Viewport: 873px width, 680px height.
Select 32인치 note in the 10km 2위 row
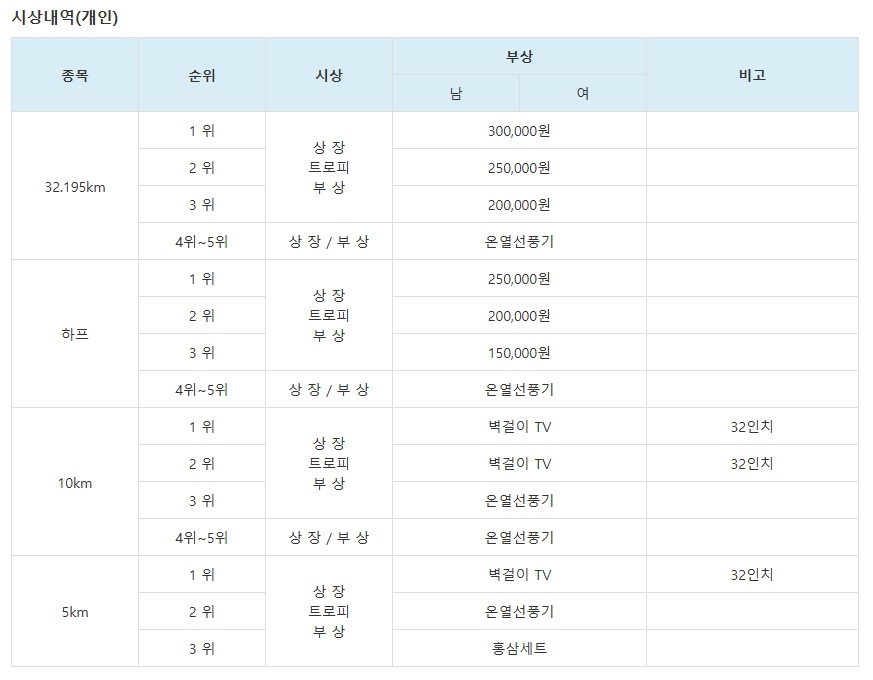point(752,463)
